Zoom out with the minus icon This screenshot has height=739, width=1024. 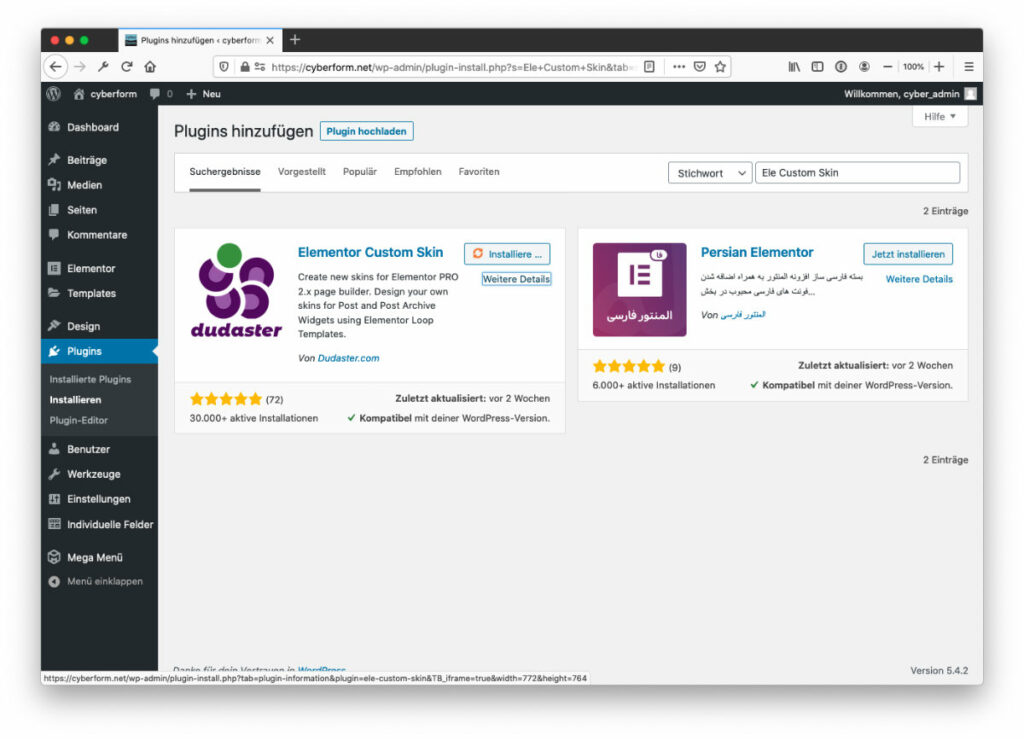[888, 67]
